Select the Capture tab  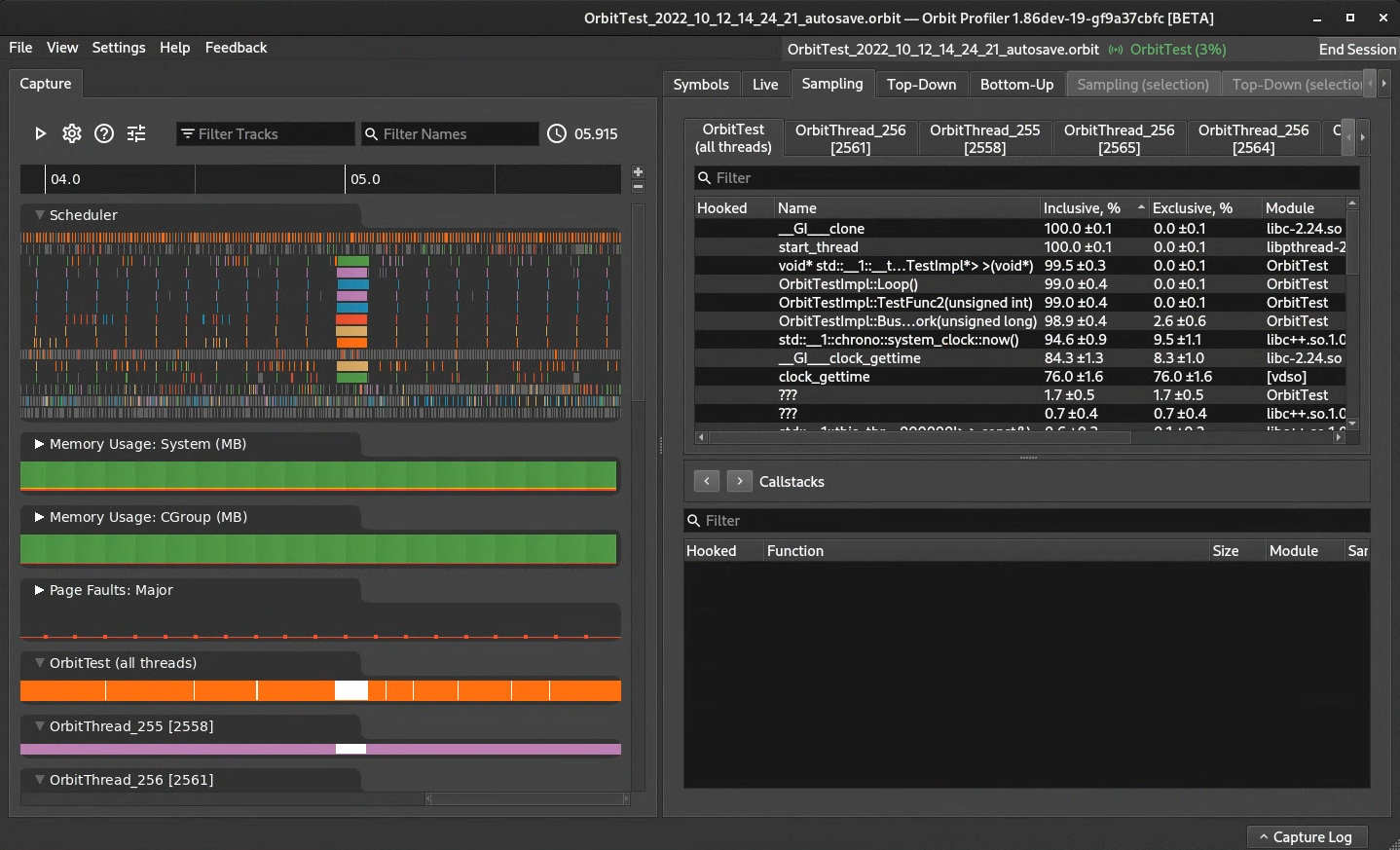coord(46,84)
